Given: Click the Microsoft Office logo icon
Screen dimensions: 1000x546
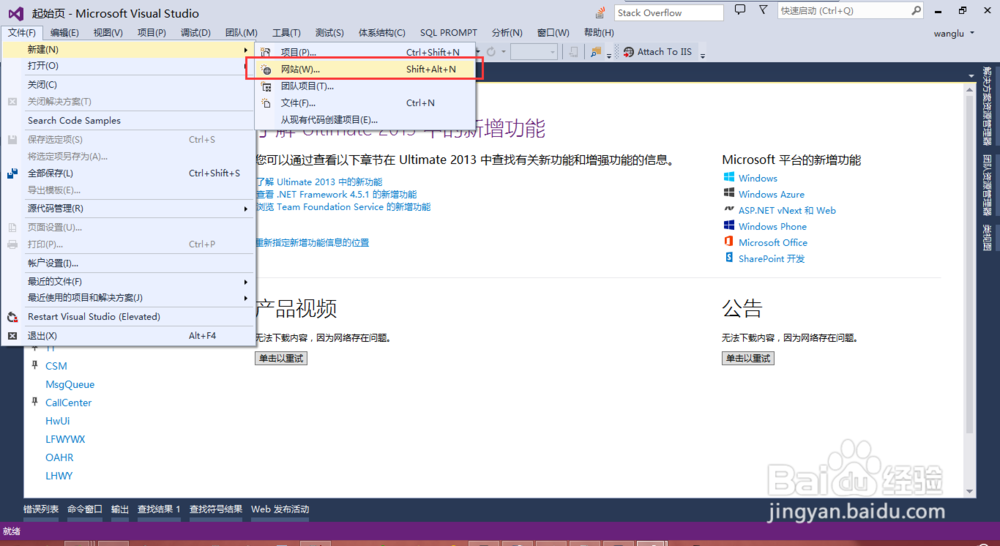Looking at the screenshot, I should pyautogui.click(x=728, y=241).
